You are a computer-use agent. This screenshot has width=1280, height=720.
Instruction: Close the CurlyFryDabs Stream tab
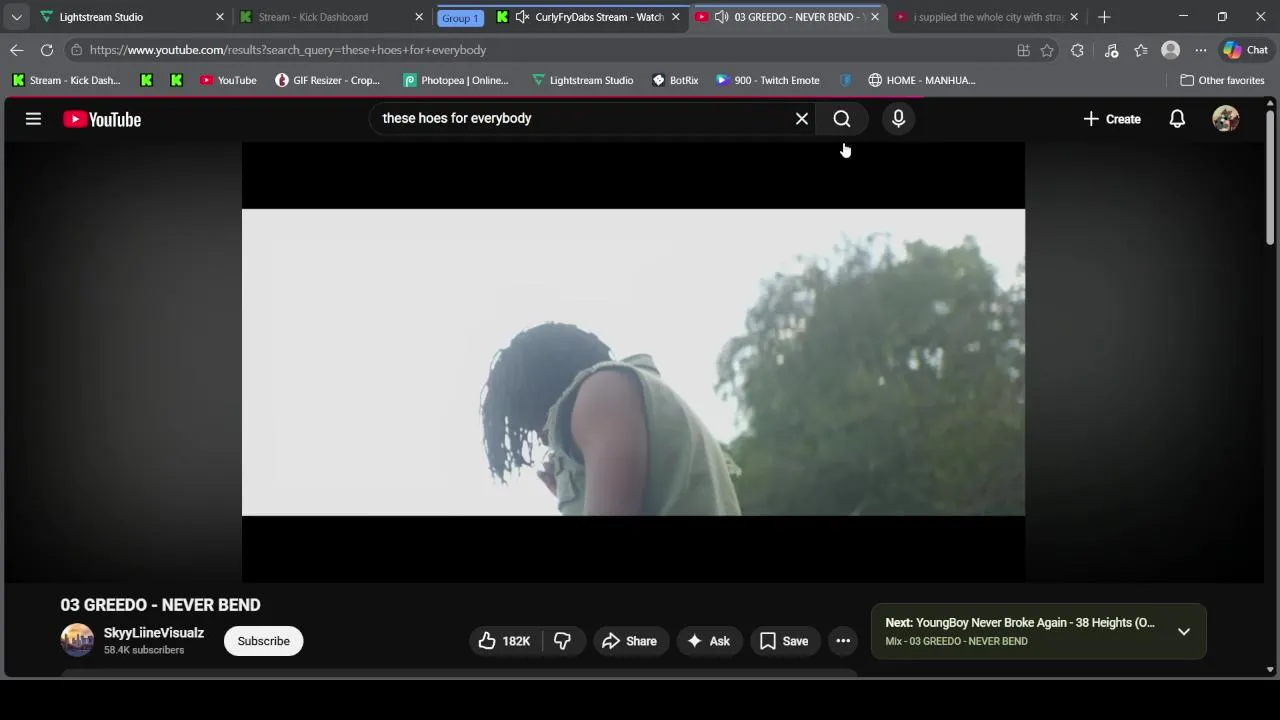click(x=675, y=17)
